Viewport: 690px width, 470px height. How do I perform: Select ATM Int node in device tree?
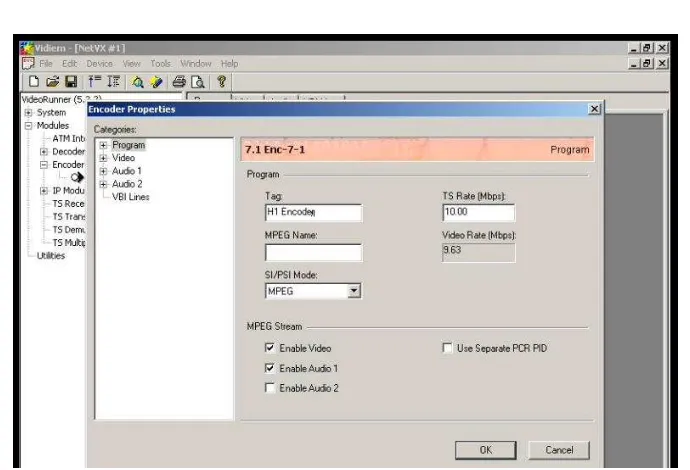click(x=69, y=139)
